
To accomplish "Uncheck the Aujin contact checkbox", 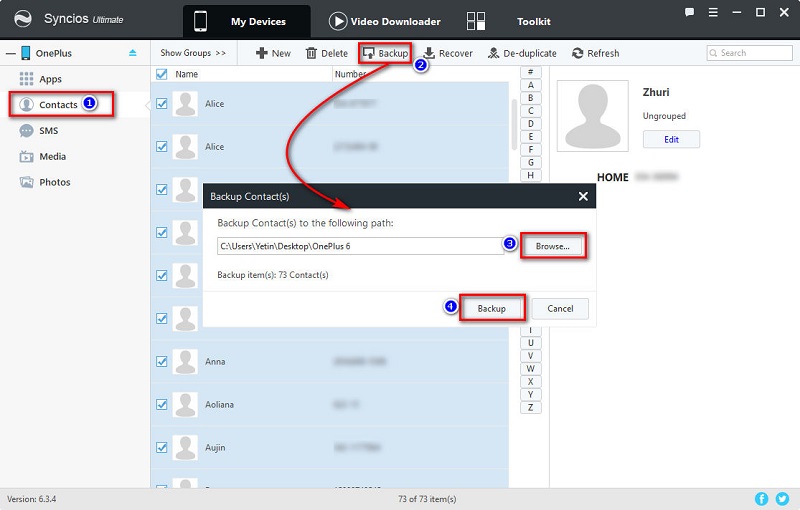I will pos(162,447).
